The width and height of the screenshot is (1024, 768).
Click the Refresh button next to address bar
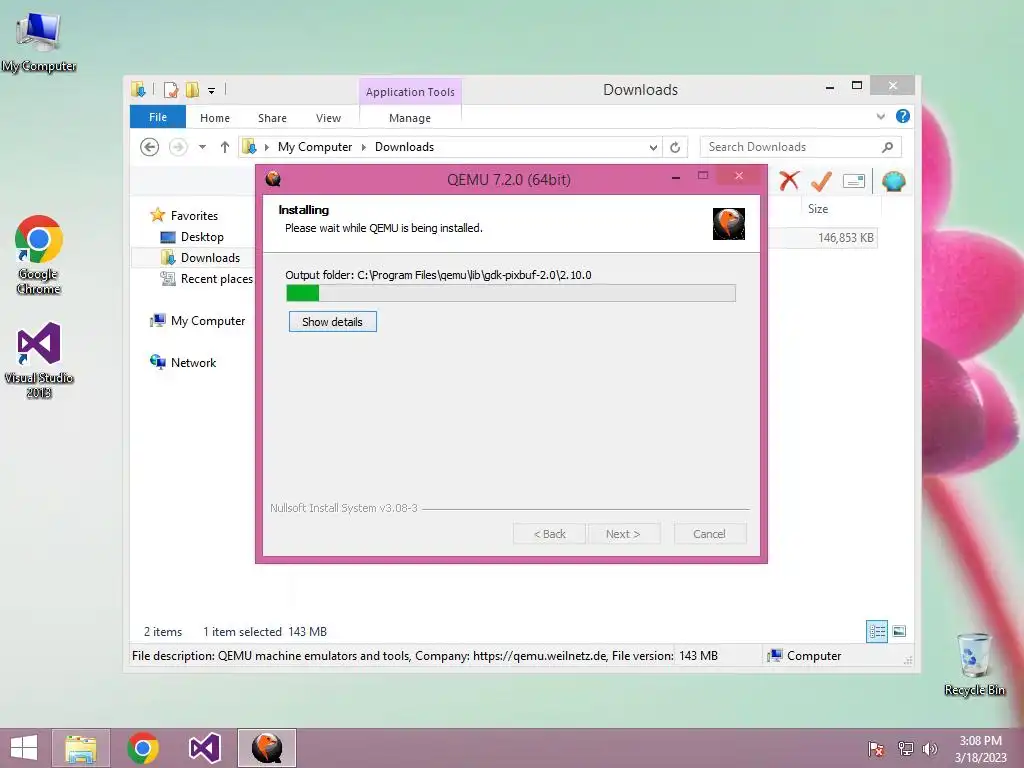[x=675, y=147]
